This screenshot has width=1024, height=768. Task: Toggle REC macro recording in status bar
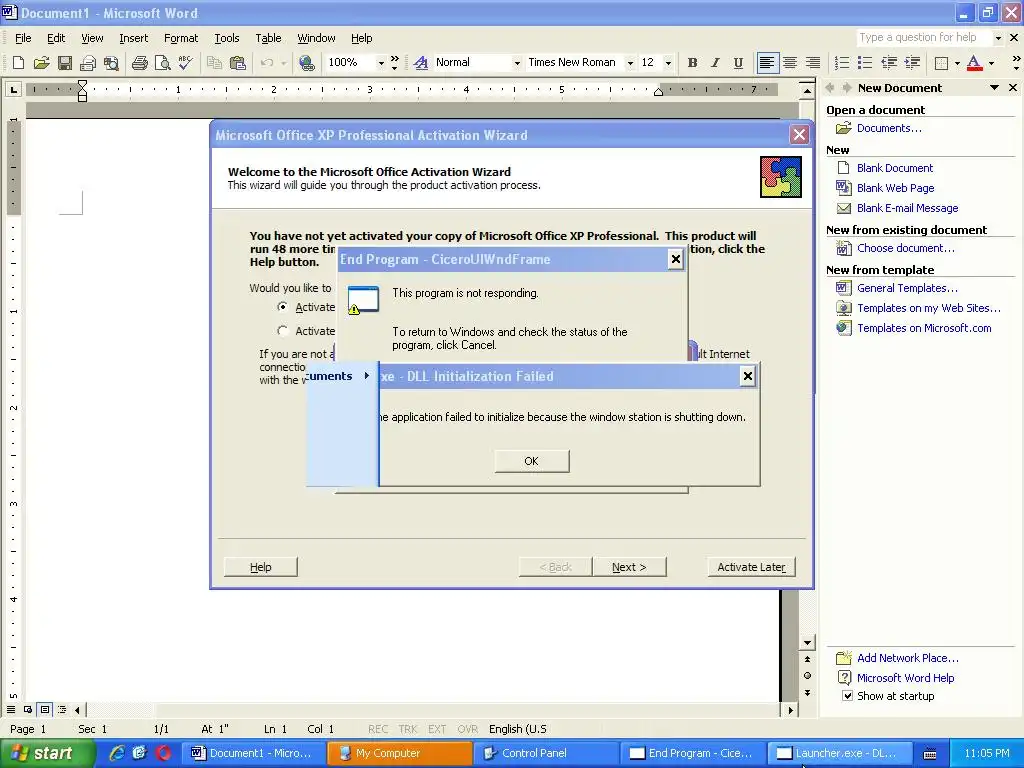[378, 729]
